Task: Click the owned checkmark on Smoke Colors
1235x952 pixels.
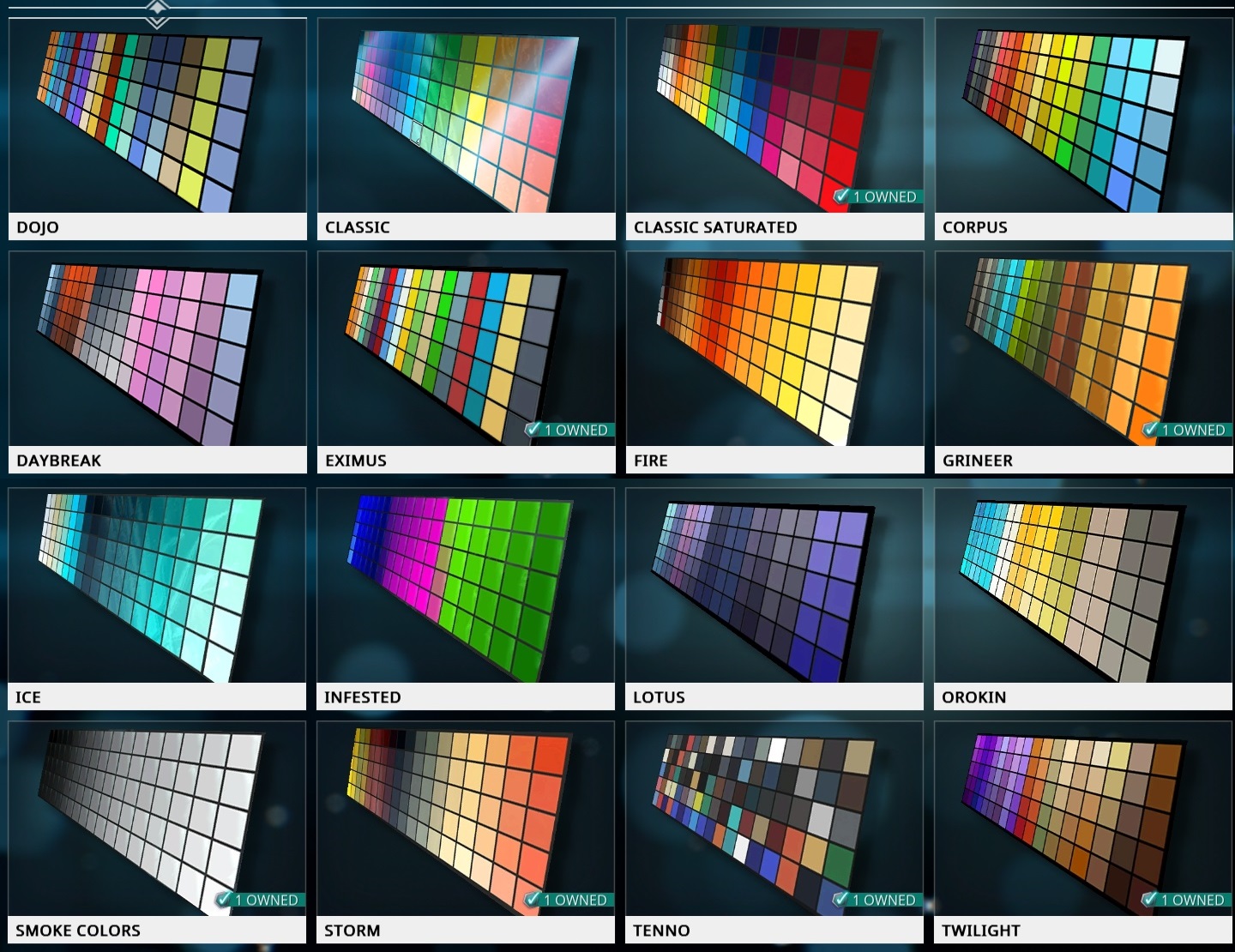Action: point(225,900)
